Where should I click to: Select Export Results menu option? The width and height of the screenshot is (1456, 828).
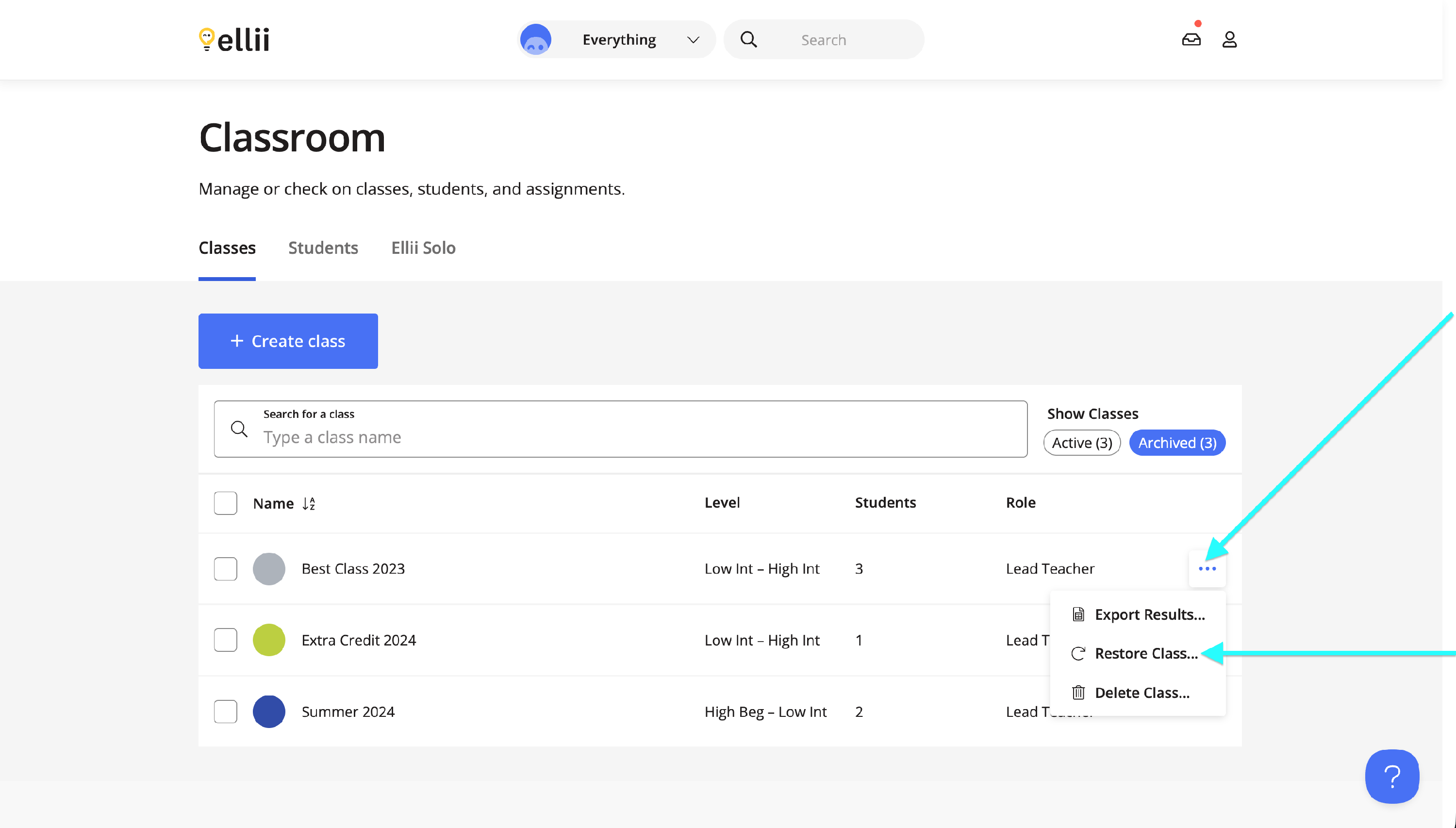pos(1149,614)
